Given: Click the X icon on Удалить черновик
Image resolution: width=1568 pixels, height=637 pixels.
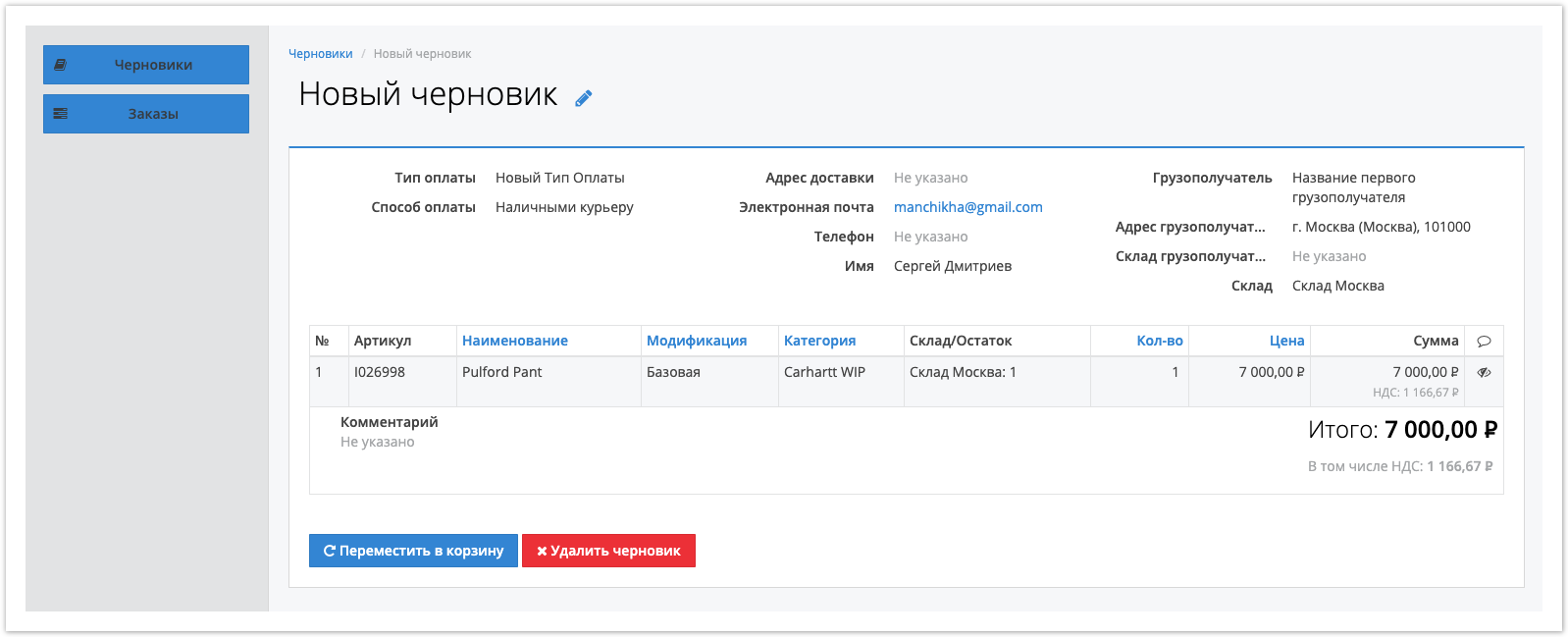Looking at the screenshot, I should [x=542, y=551].
